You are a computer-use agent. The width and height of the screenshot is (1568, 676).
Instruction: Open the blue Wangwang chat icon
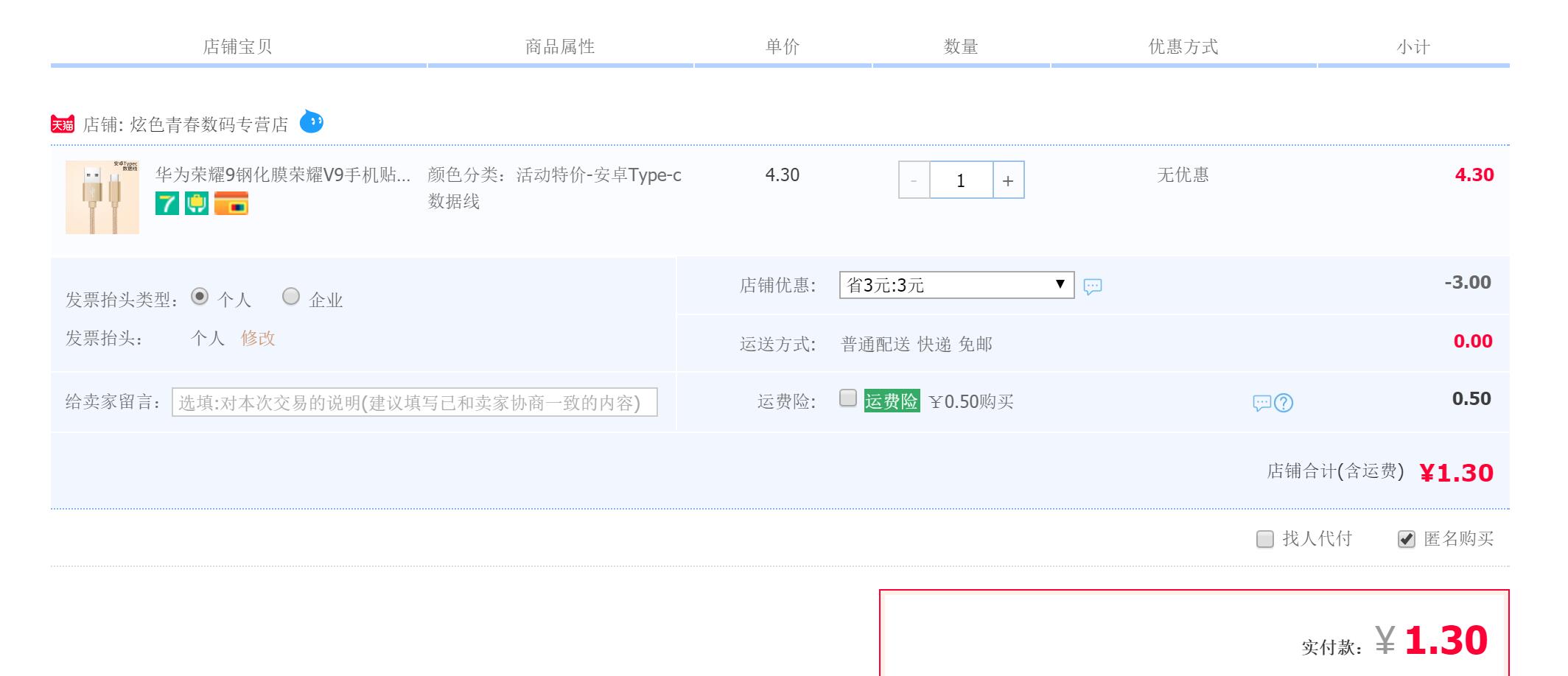pyautogui.click(x=312, y=122)
